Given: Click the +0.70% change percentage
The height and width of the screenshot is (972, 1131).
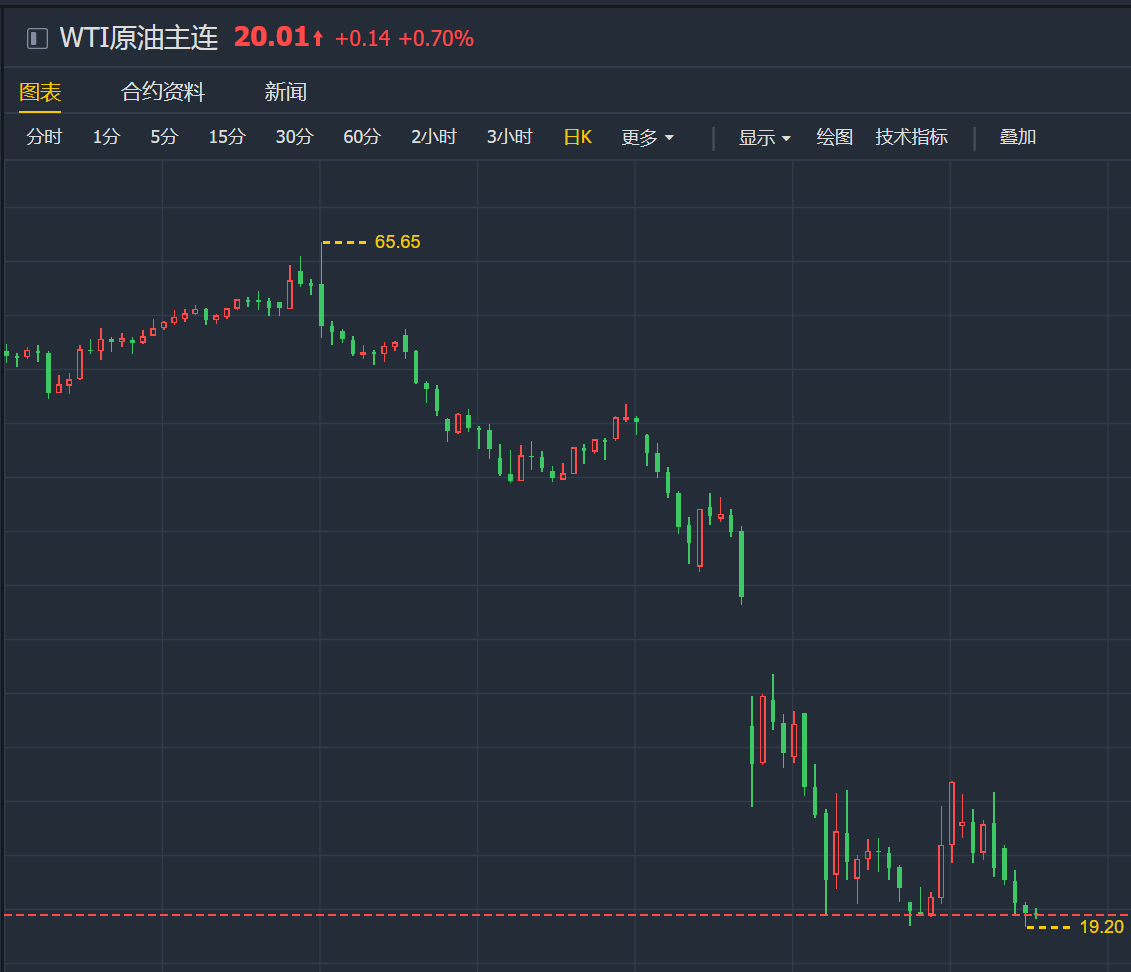Looking at the screenshot, I should tap(436, 38).
